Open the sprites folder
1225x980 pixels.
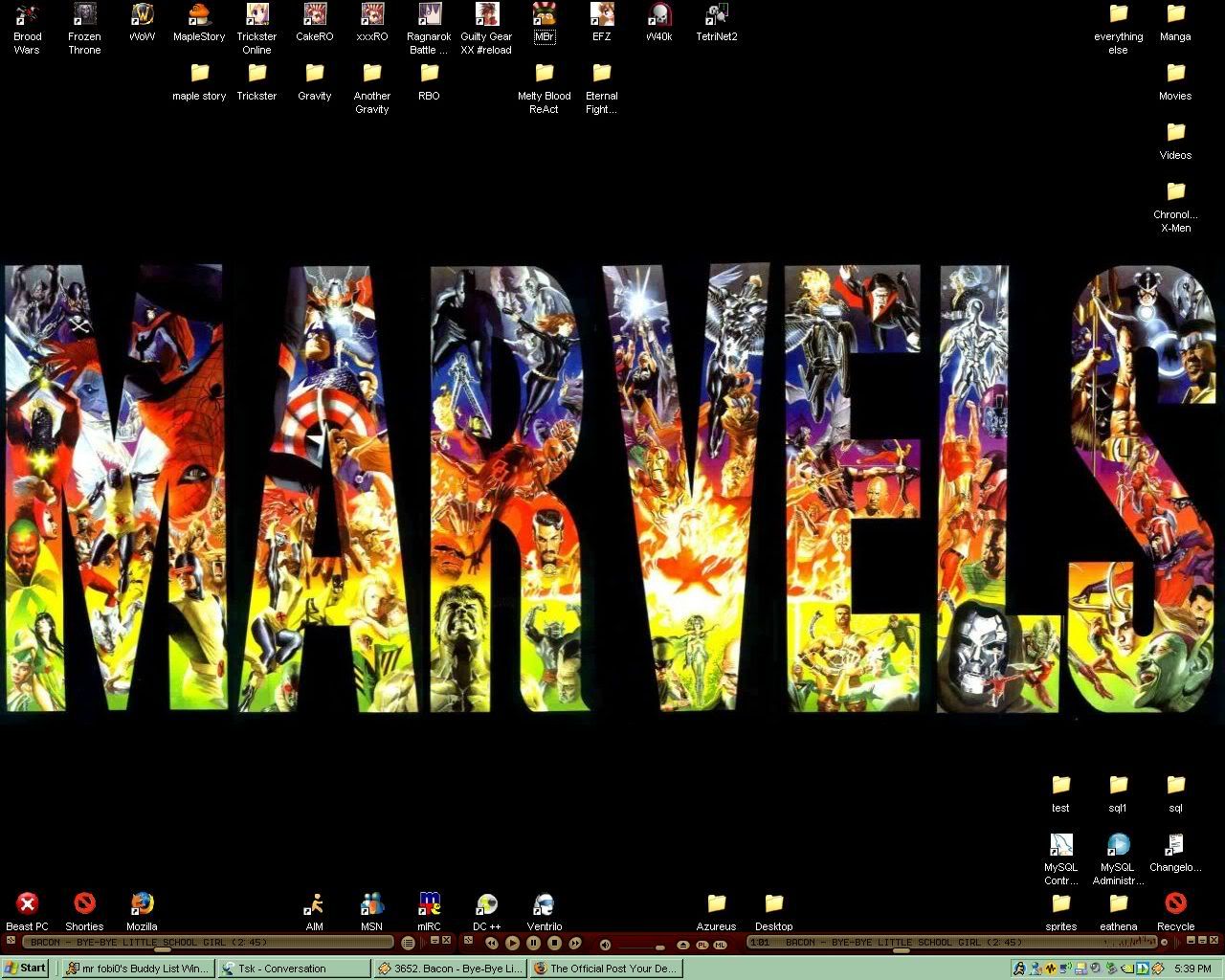(x=1060, y=913)
